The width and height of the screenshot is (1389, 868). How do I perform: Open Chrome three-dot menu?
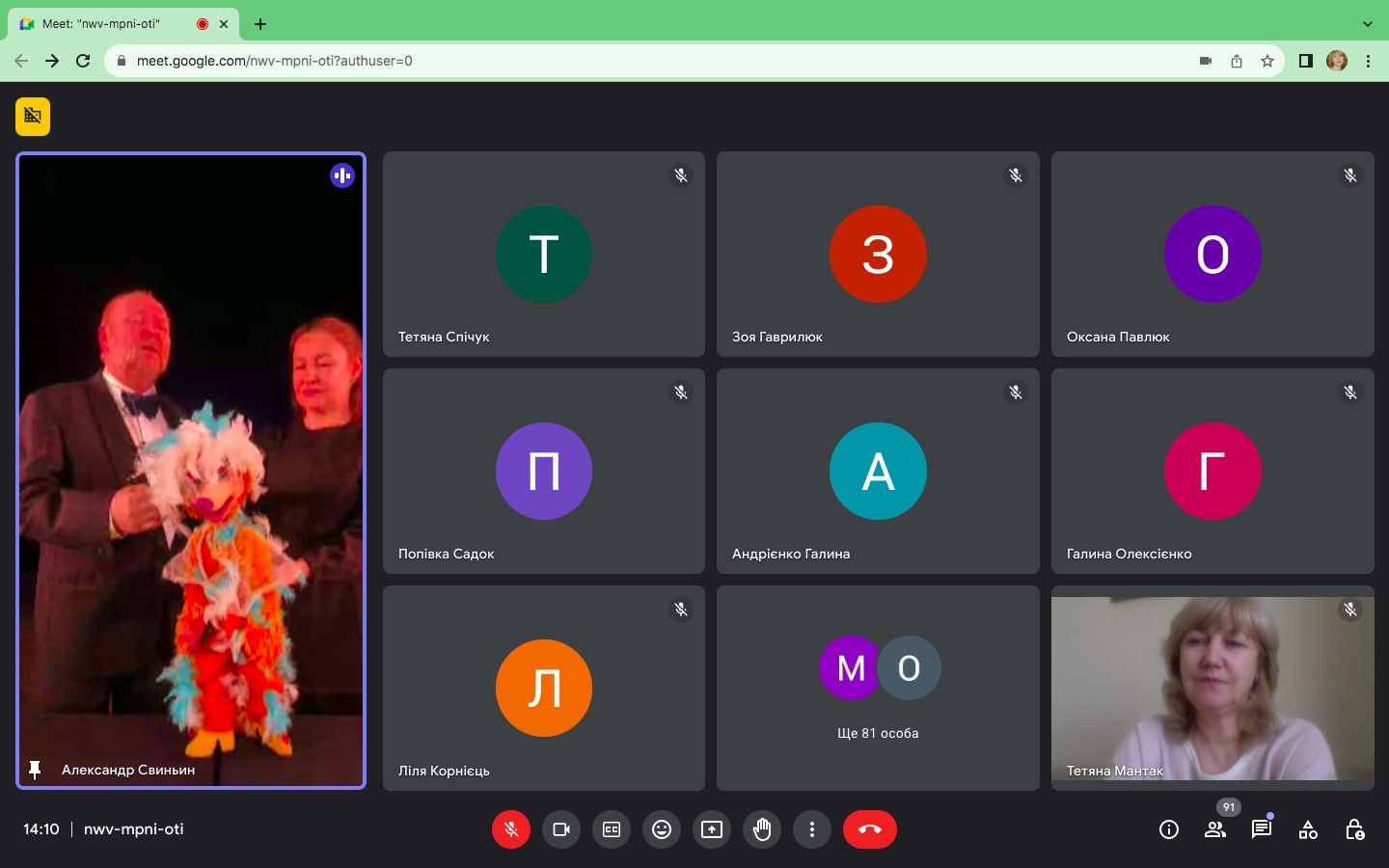(x=1368, y=61)
